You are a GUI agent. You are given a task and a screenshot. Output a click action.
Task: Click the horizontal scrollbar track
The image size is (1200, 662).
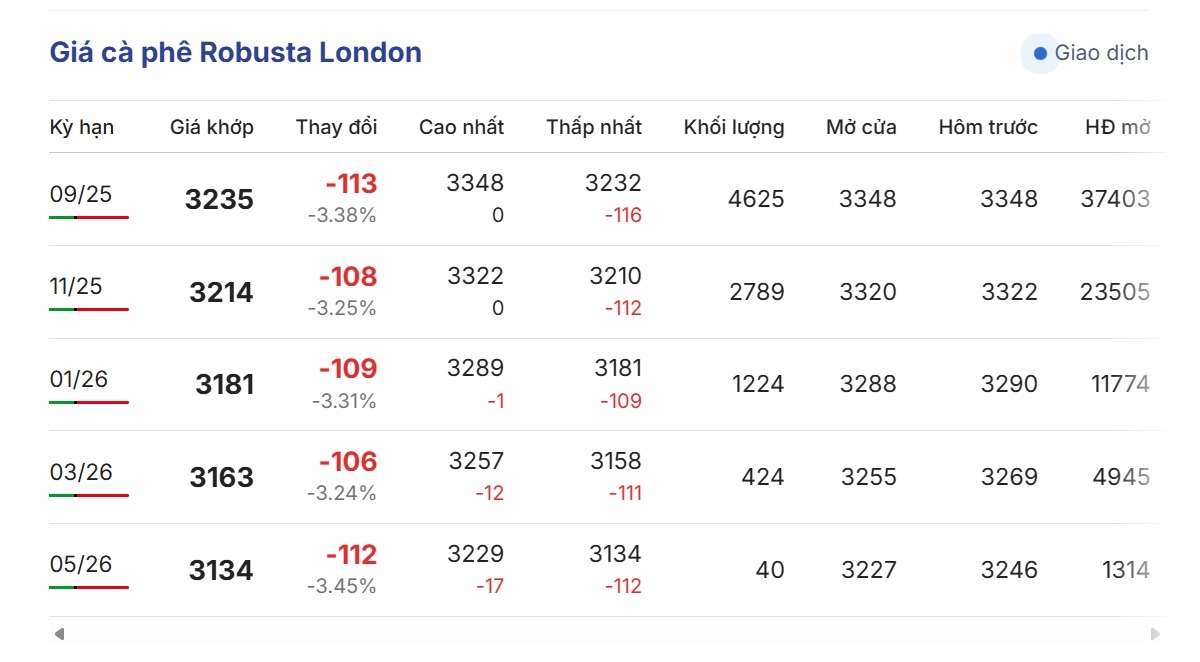[607, 633]
